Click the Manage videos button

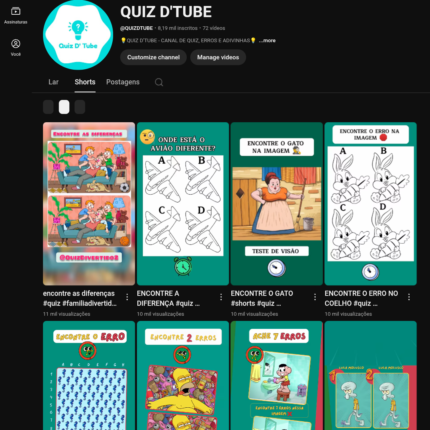tap(218, 57)
